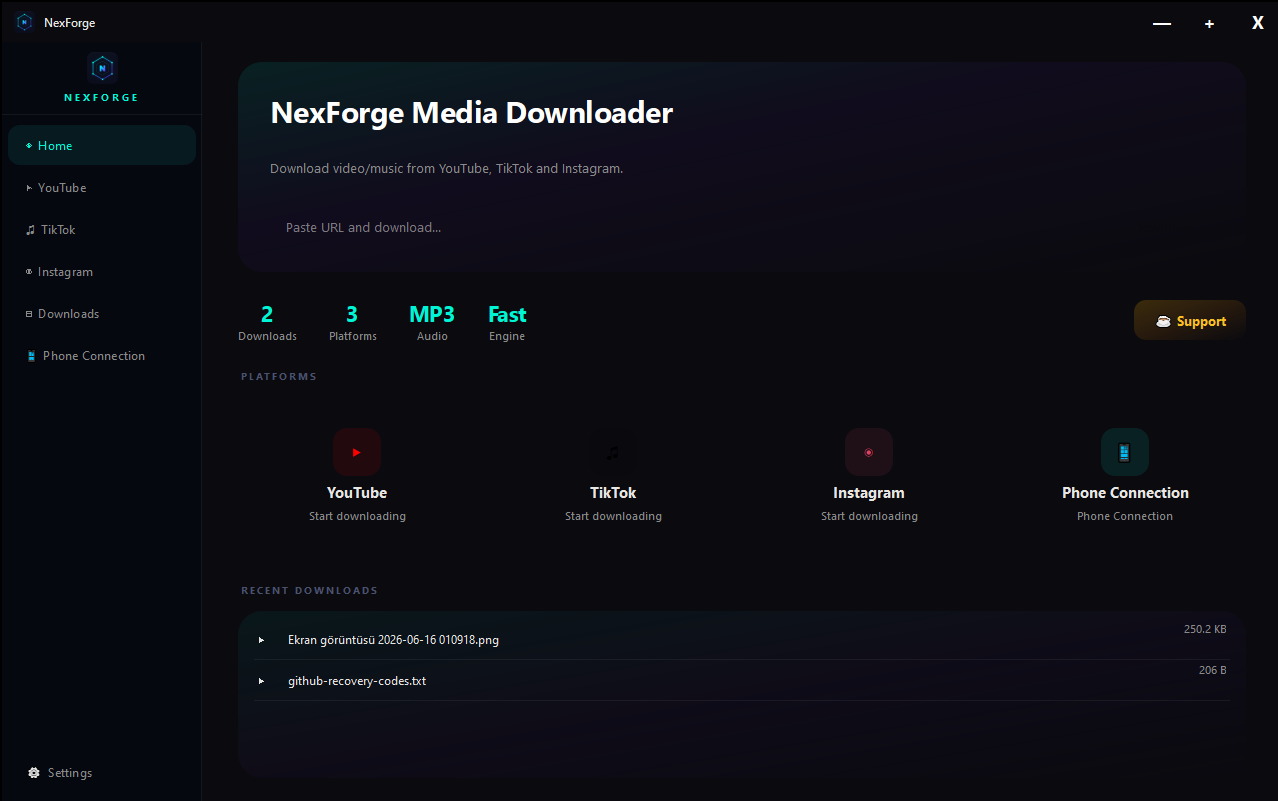The width and height of the screenshot is (1278, 801).
Task: Click the RECENT DOWNLOADS section label
Action: 310,590
